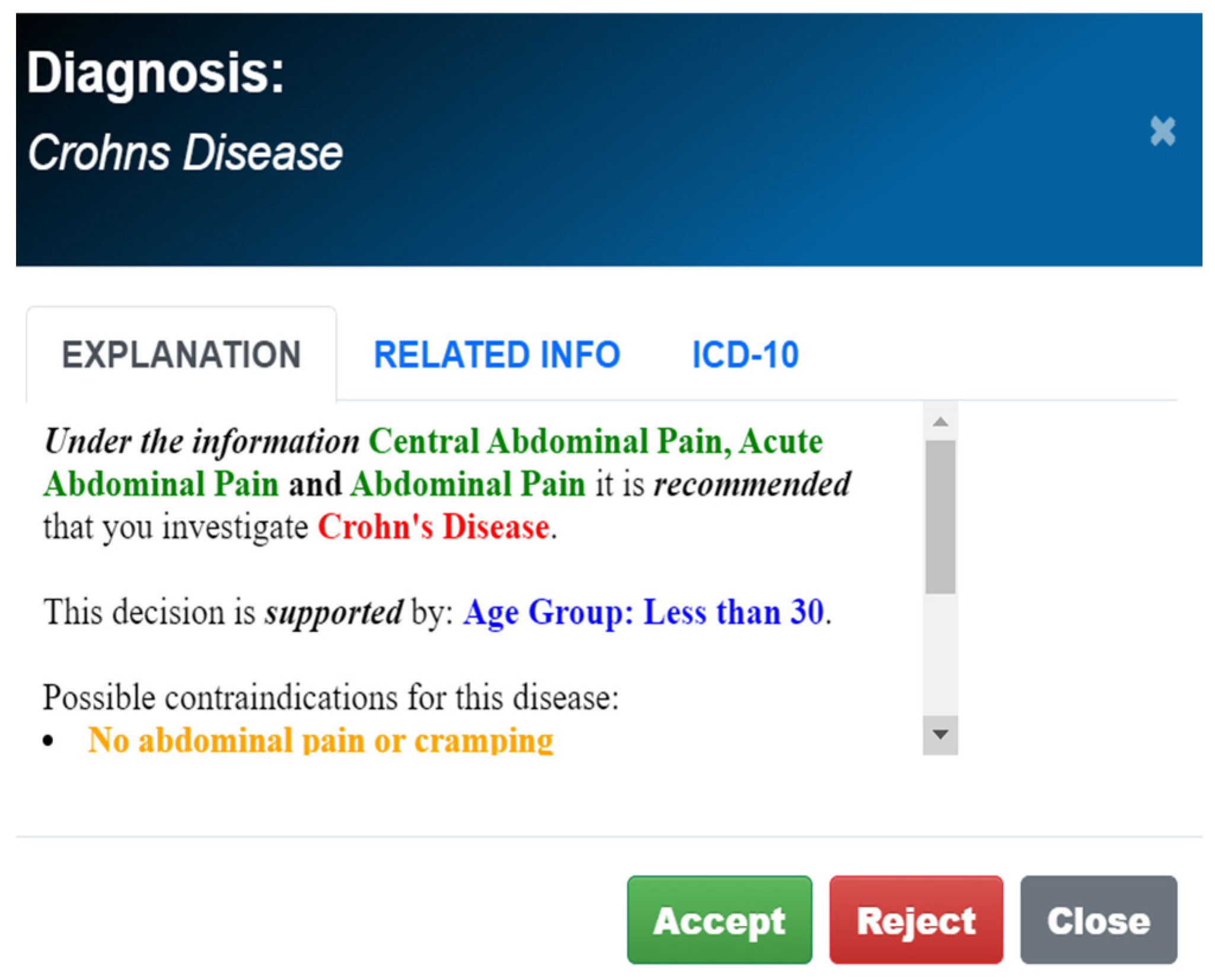Open the ICD-10 tab

[x=745, y=355]
